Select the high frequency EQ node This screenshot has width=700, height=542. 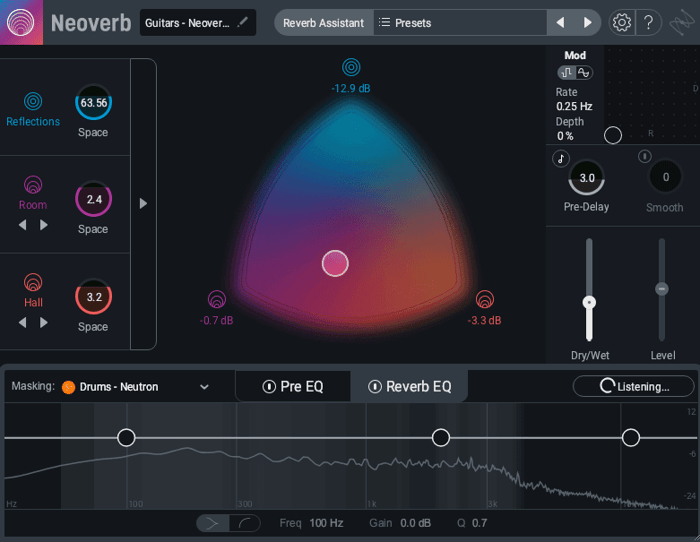pyautogui.click(x=631, y=438)
